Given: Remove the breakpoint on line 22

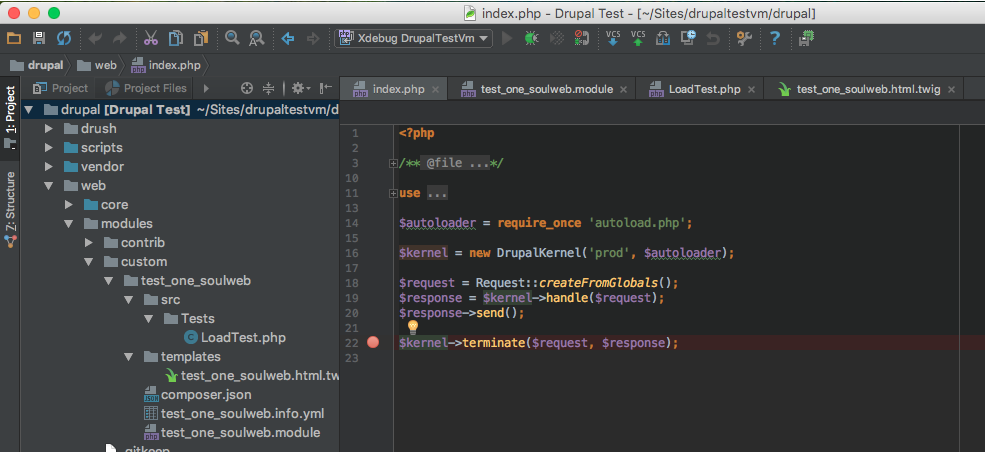Looking at the screenshot, I should click(373, 342).
